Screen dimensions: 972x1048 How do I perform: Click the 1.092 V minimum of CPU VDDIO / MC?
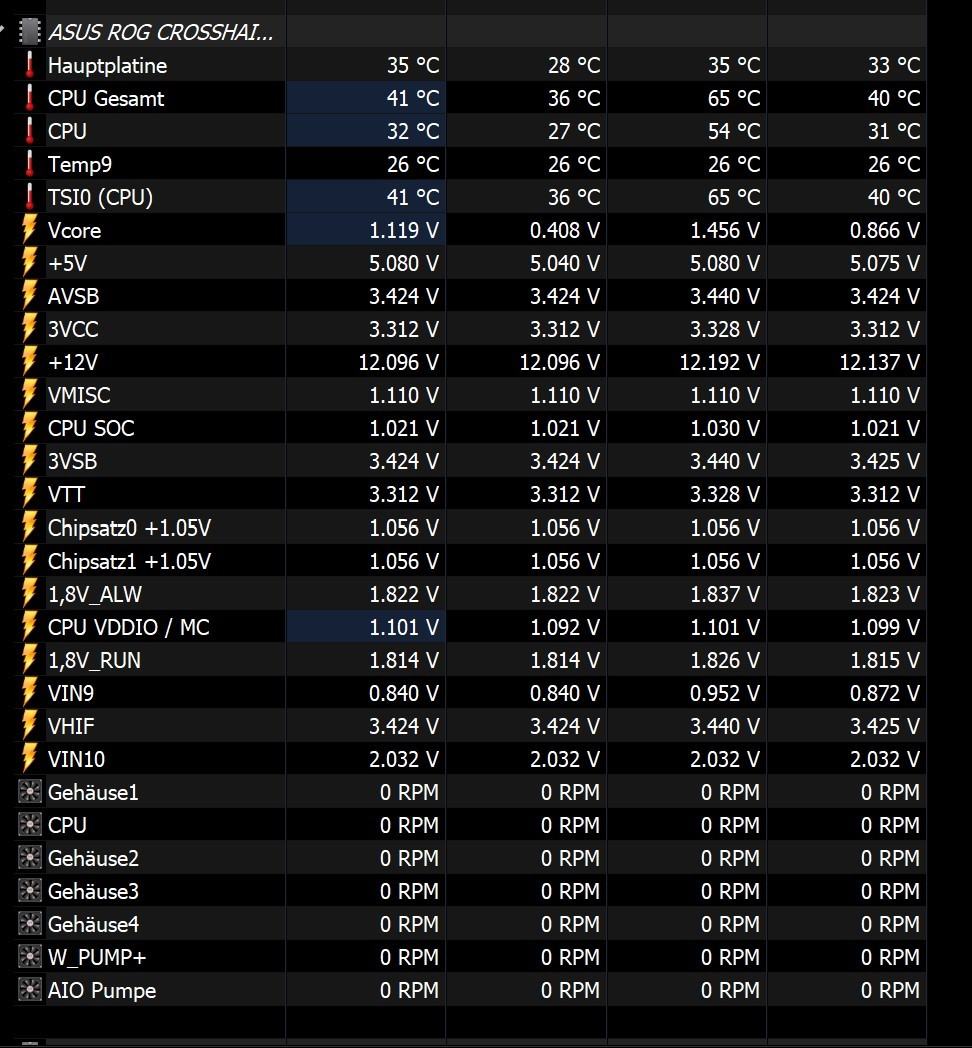pos(564,627)
